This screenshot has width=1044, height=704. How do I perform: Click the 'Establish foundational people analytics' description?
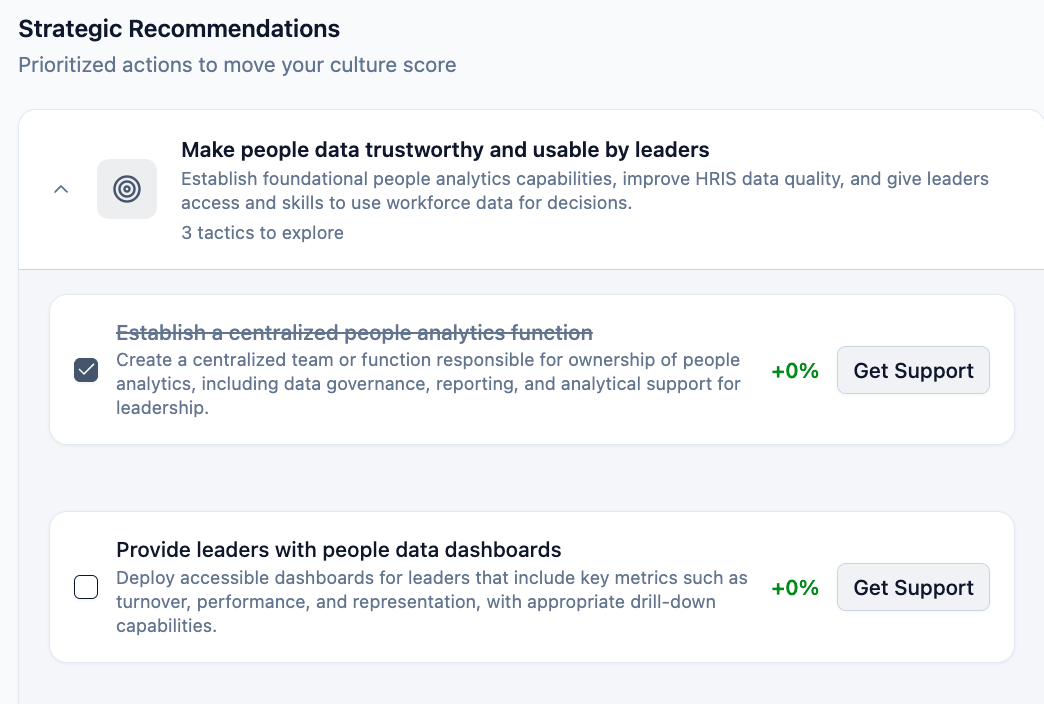click(584, 191)
